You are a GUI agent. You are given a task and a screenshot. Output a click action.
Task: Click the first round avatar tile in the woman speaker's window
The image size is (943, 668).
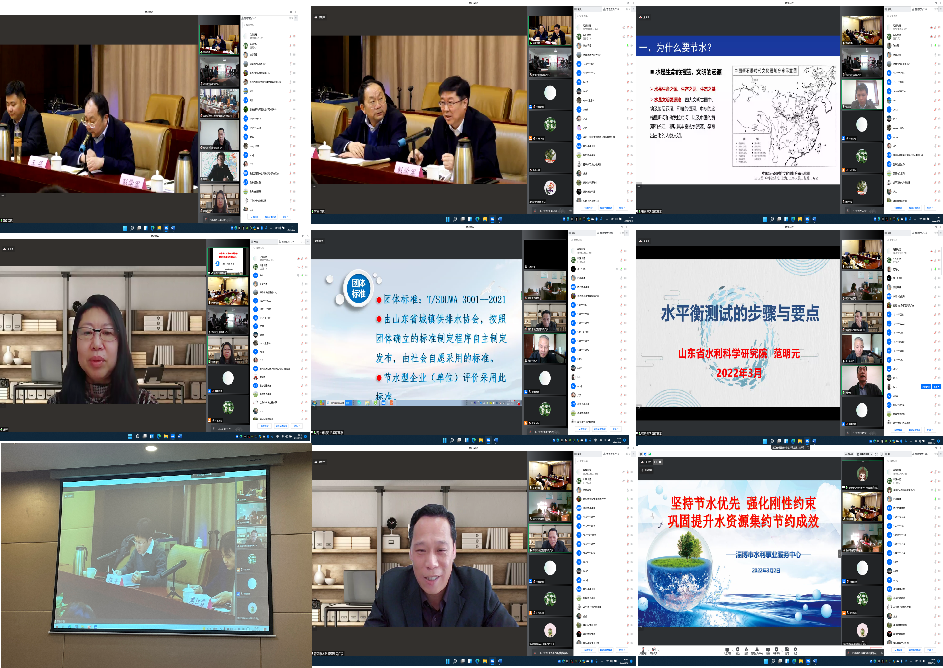click(228, 377)
